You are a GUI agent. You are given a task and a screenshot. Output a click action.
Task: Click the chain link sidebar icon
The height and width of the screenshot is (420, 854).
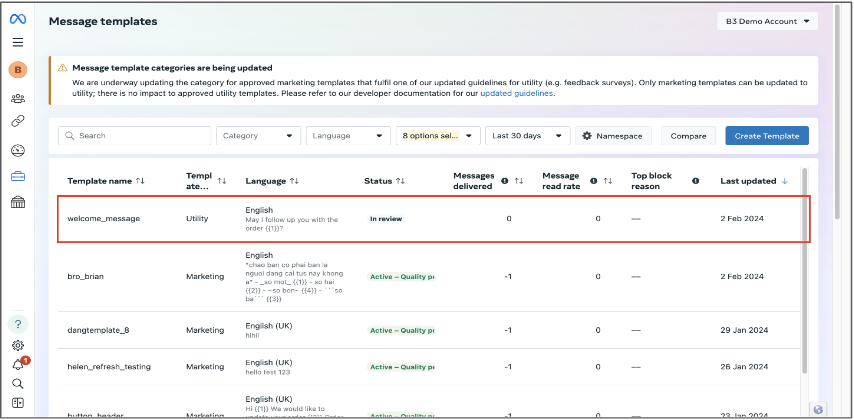[x=18, y=121]
